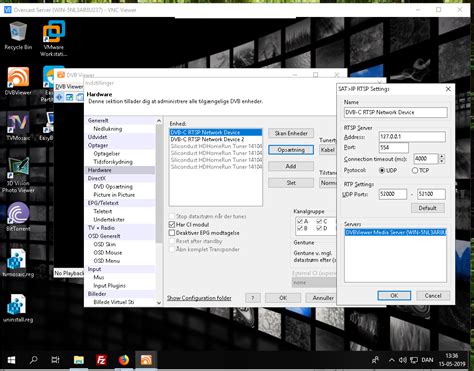Viewport: 474px width, 371px height.
Task: Select UDP protocol radio button
Action: [382, 170]
